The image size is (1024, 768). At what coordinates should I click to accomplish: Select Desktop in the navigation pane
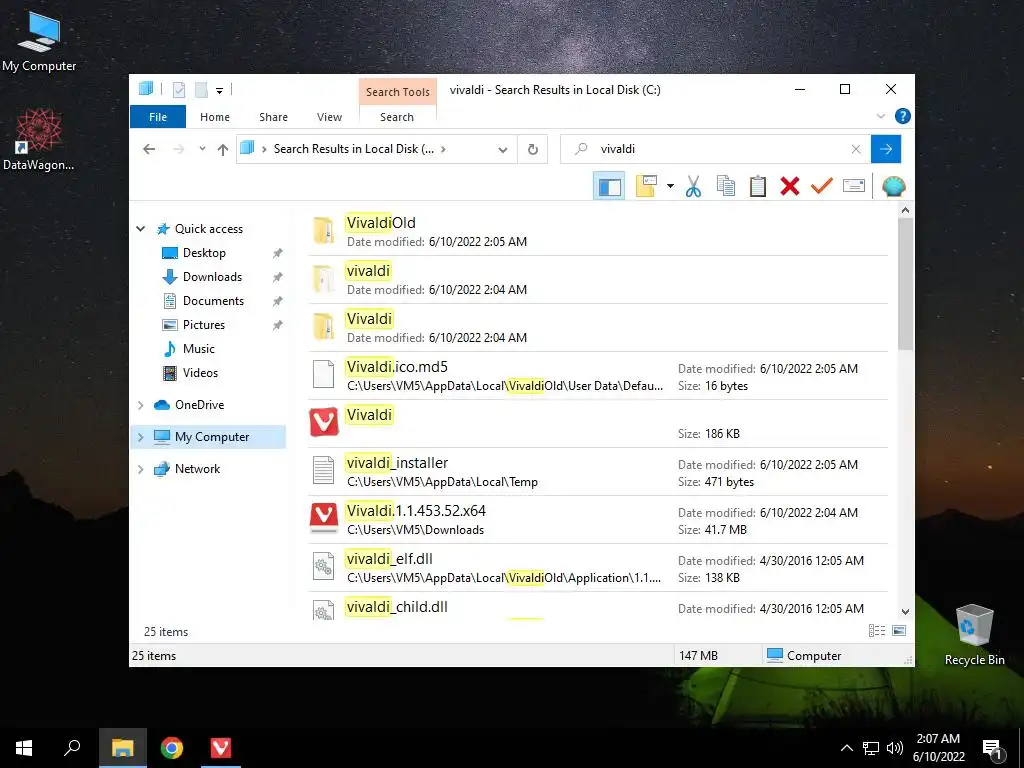coord(204,253)
